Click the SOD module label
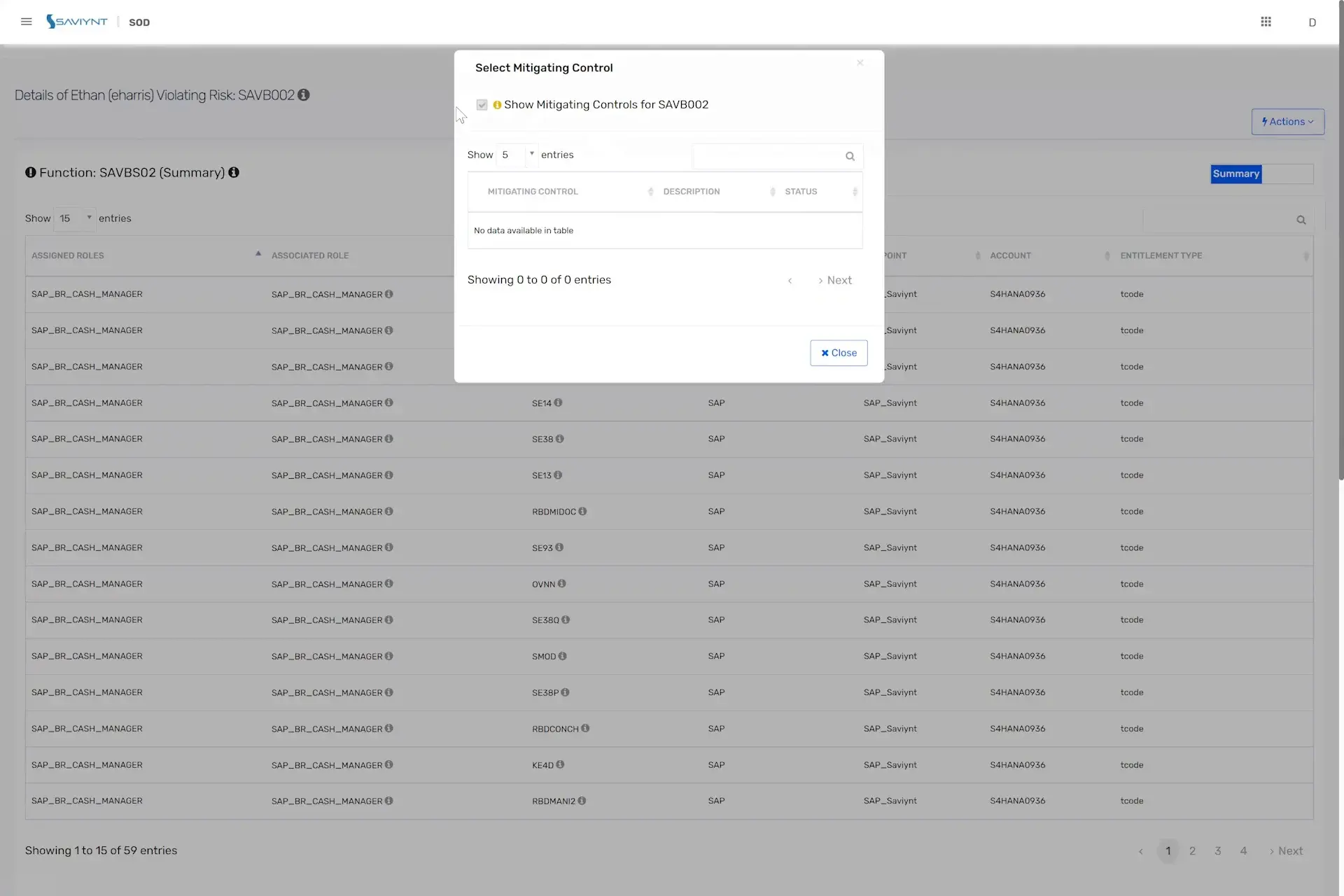Screen dimensions: 1344x896 (139, 22)
